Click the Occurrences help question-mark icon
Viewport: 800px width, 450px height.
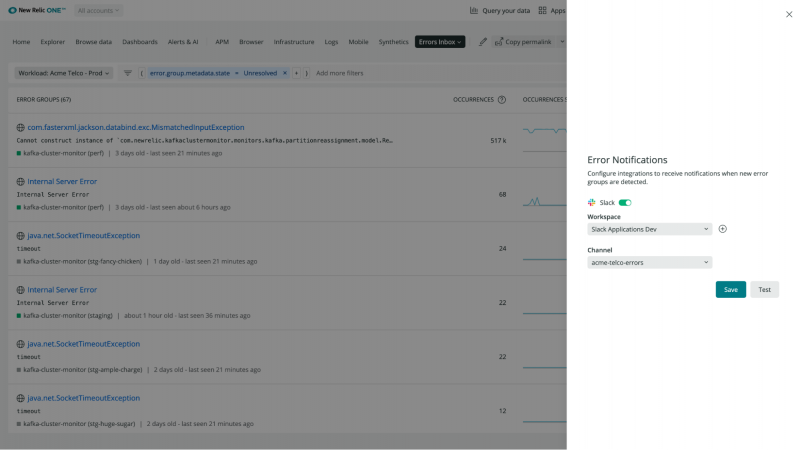[x=502, y=99]
